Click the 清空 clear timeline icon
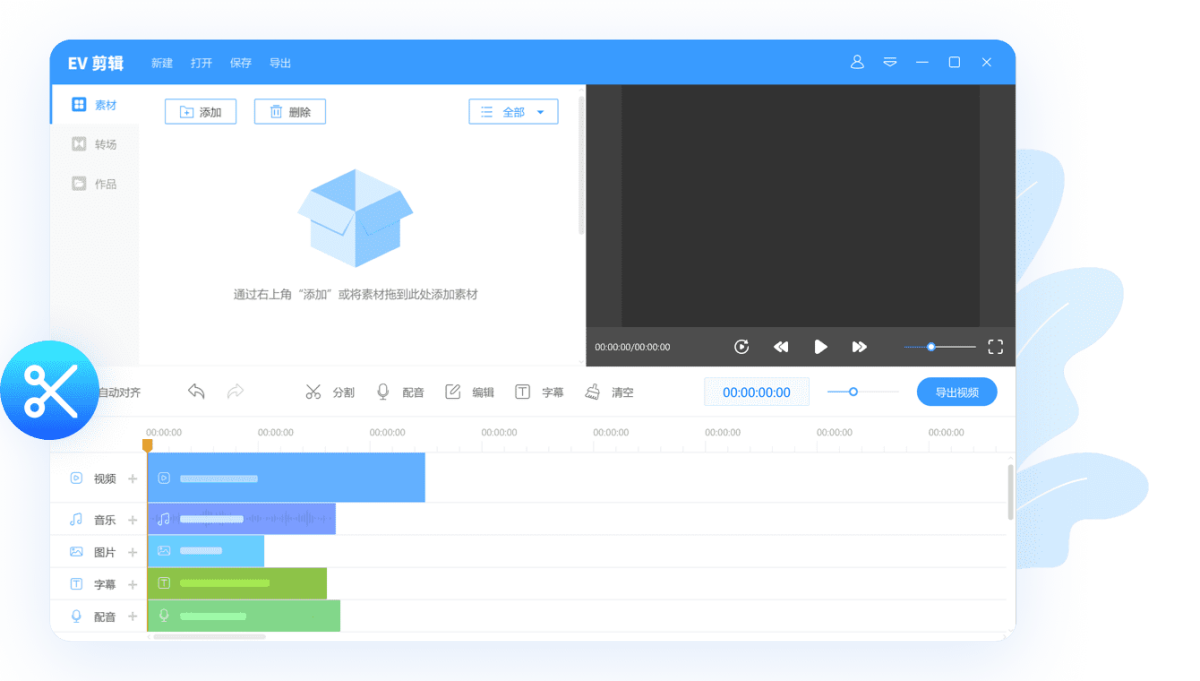 [609, 392]
